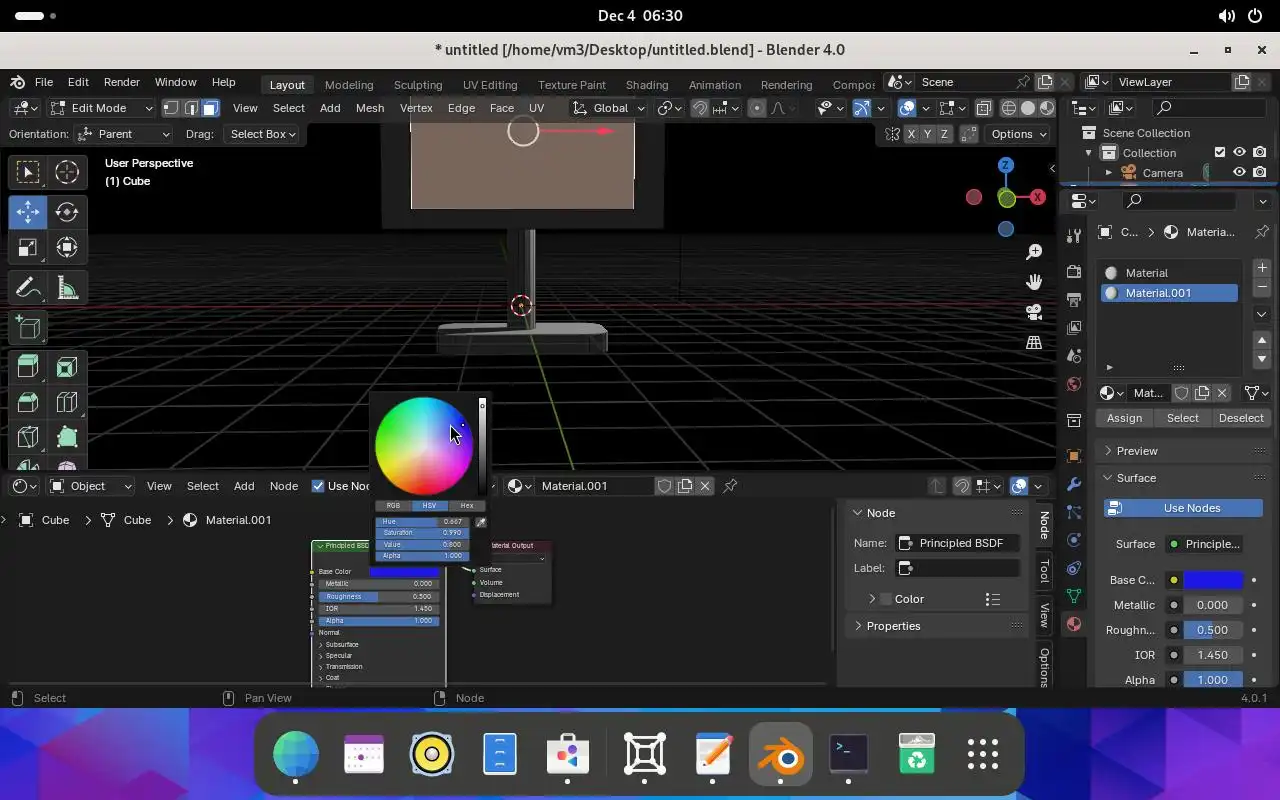Select the Knife tool

click(x=28, y=437)
